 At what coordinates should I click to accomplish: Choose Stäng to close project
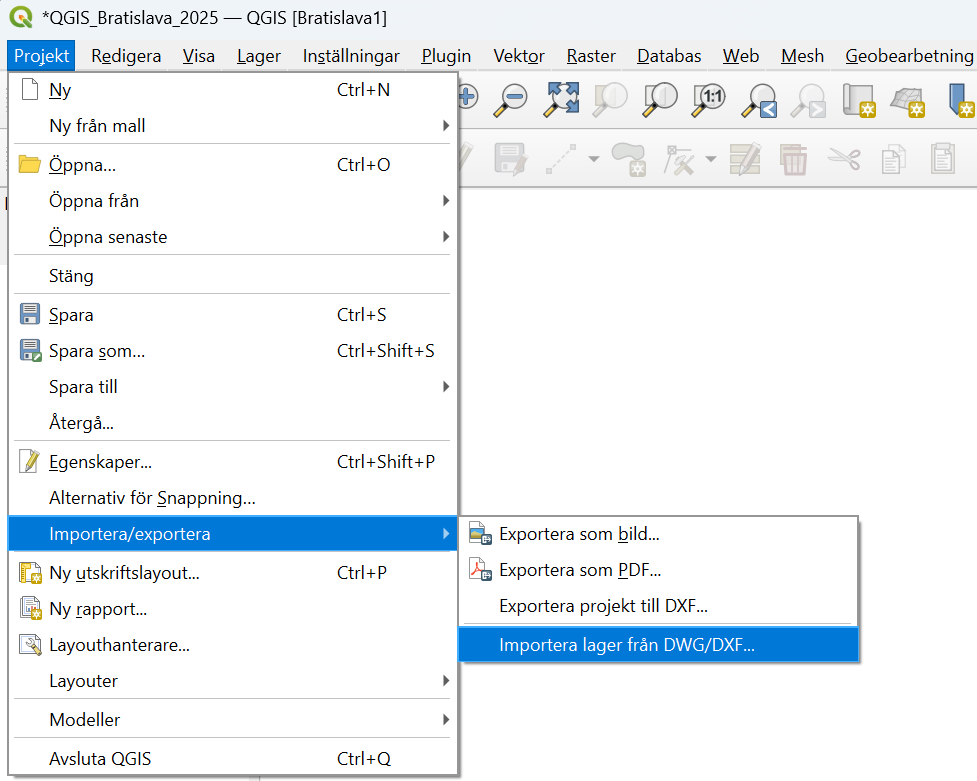pyautogui.click(x=233, y=276)
